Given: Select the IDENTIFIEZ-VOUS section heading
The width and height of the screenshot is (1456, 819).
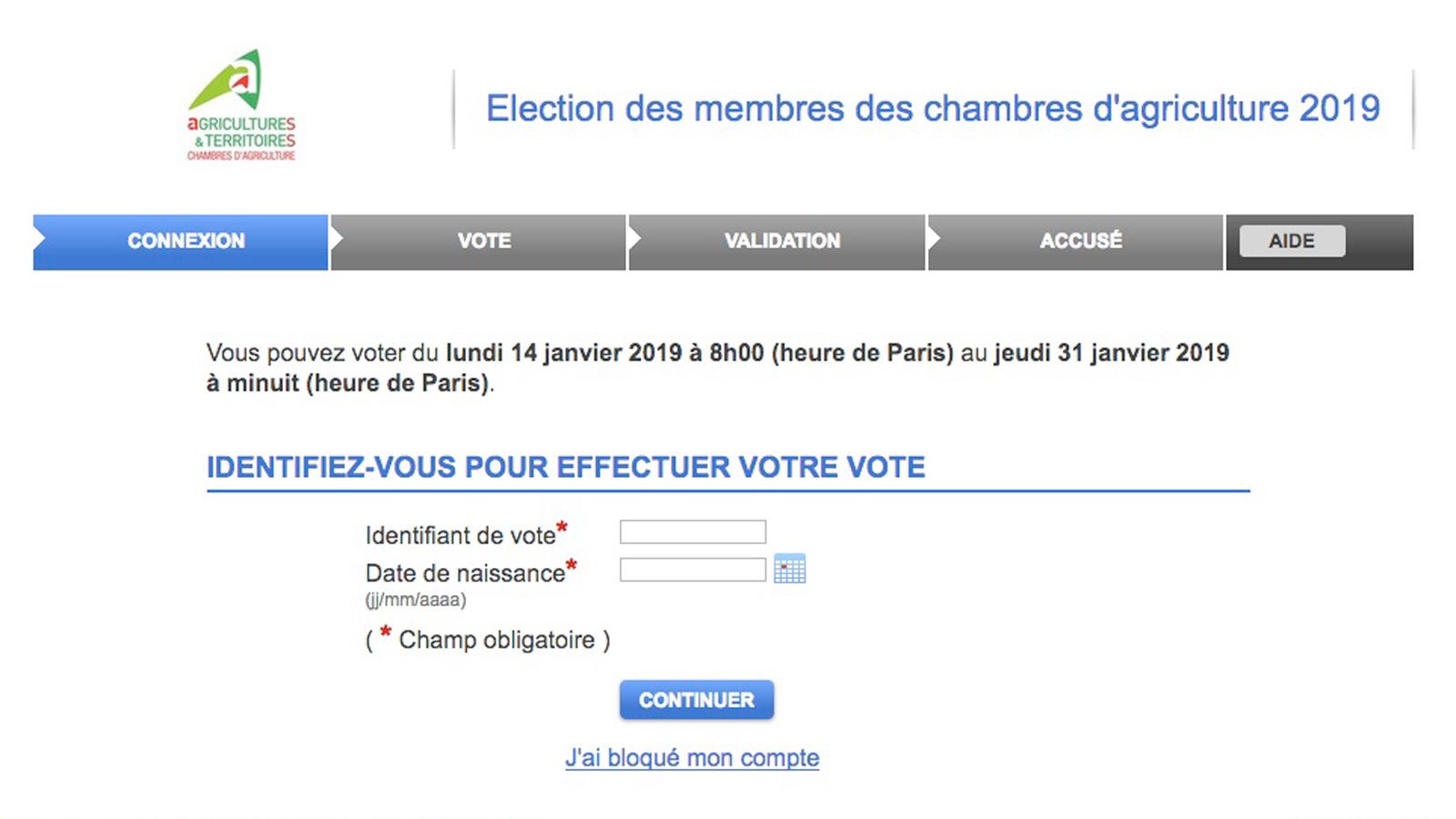Looking at the screenshot, I should (x=566, y=468).
